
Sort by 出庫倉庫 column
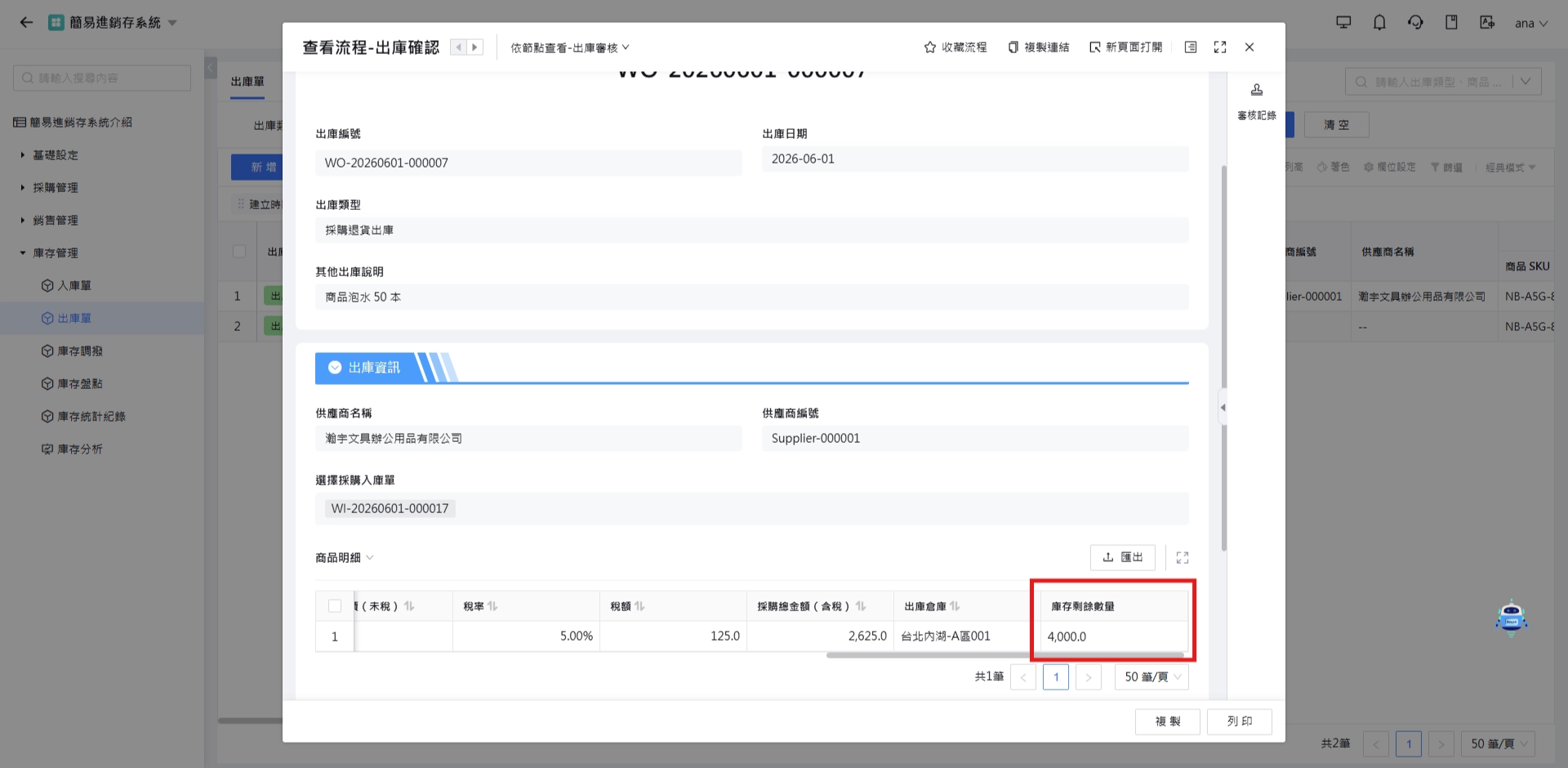point(955,606)
